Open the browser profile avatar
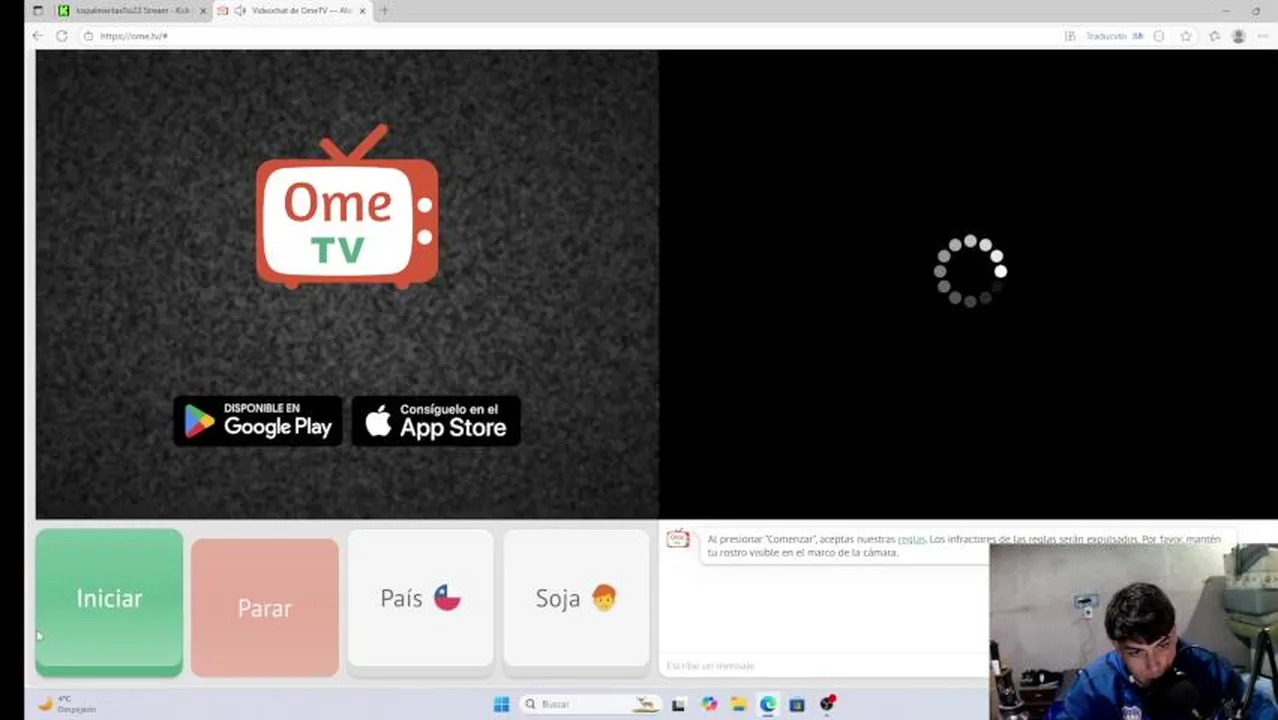The image size is (1278, 720). click(1239, 36)
